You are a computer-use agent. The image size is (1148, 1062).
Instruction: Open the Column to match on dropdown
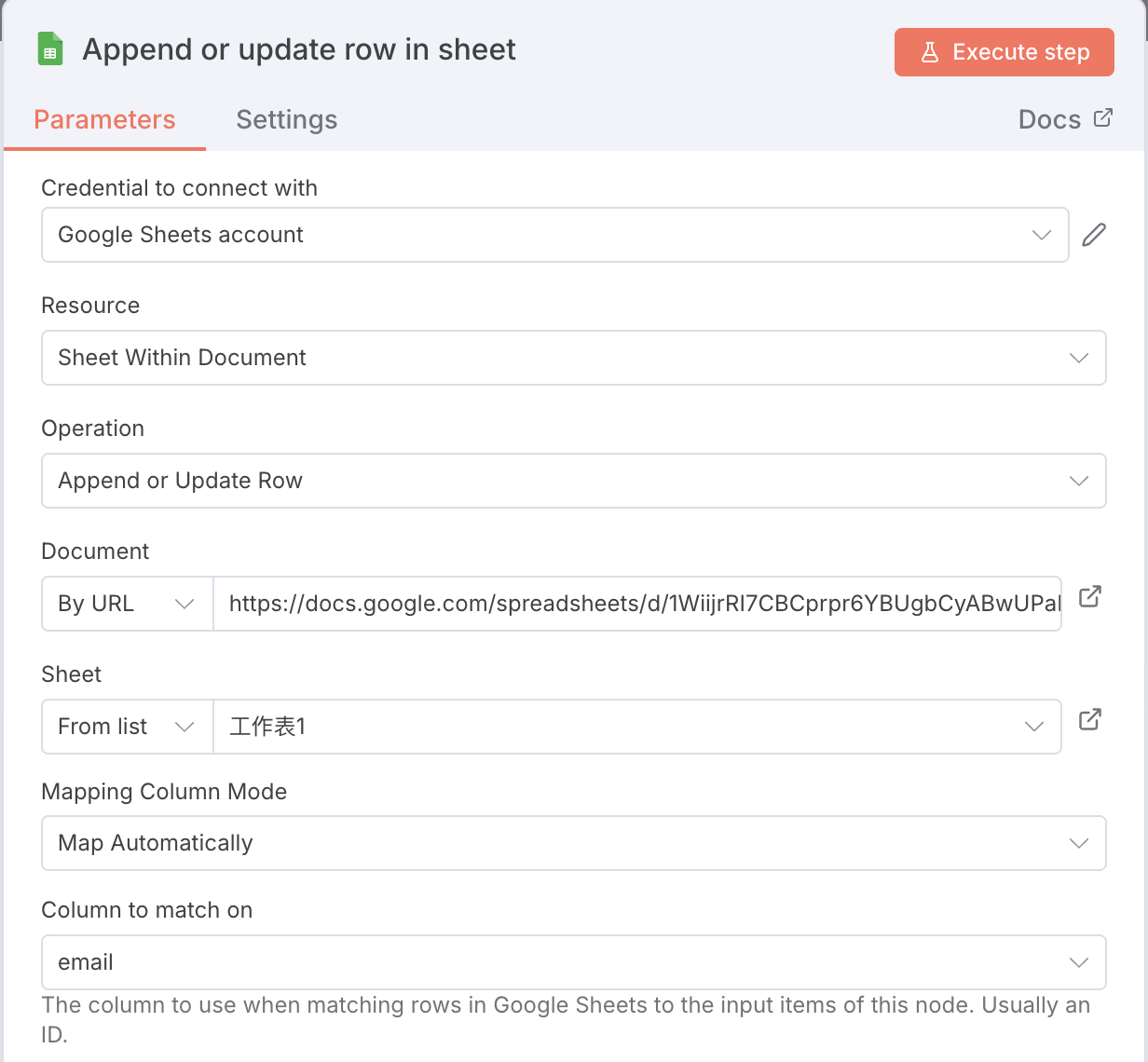coord(1078,962)
